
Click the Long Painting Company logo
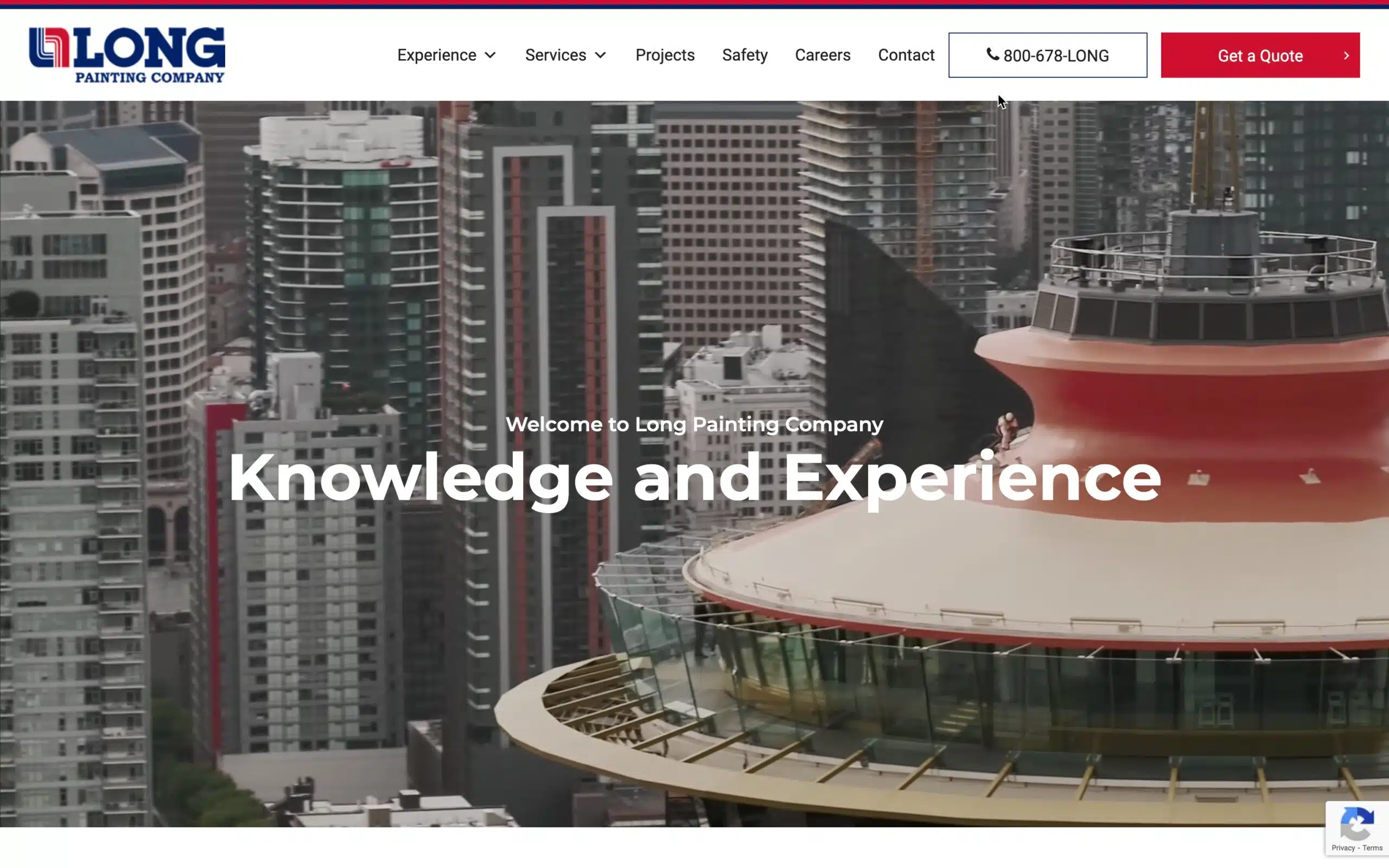[x=127, y=55]
